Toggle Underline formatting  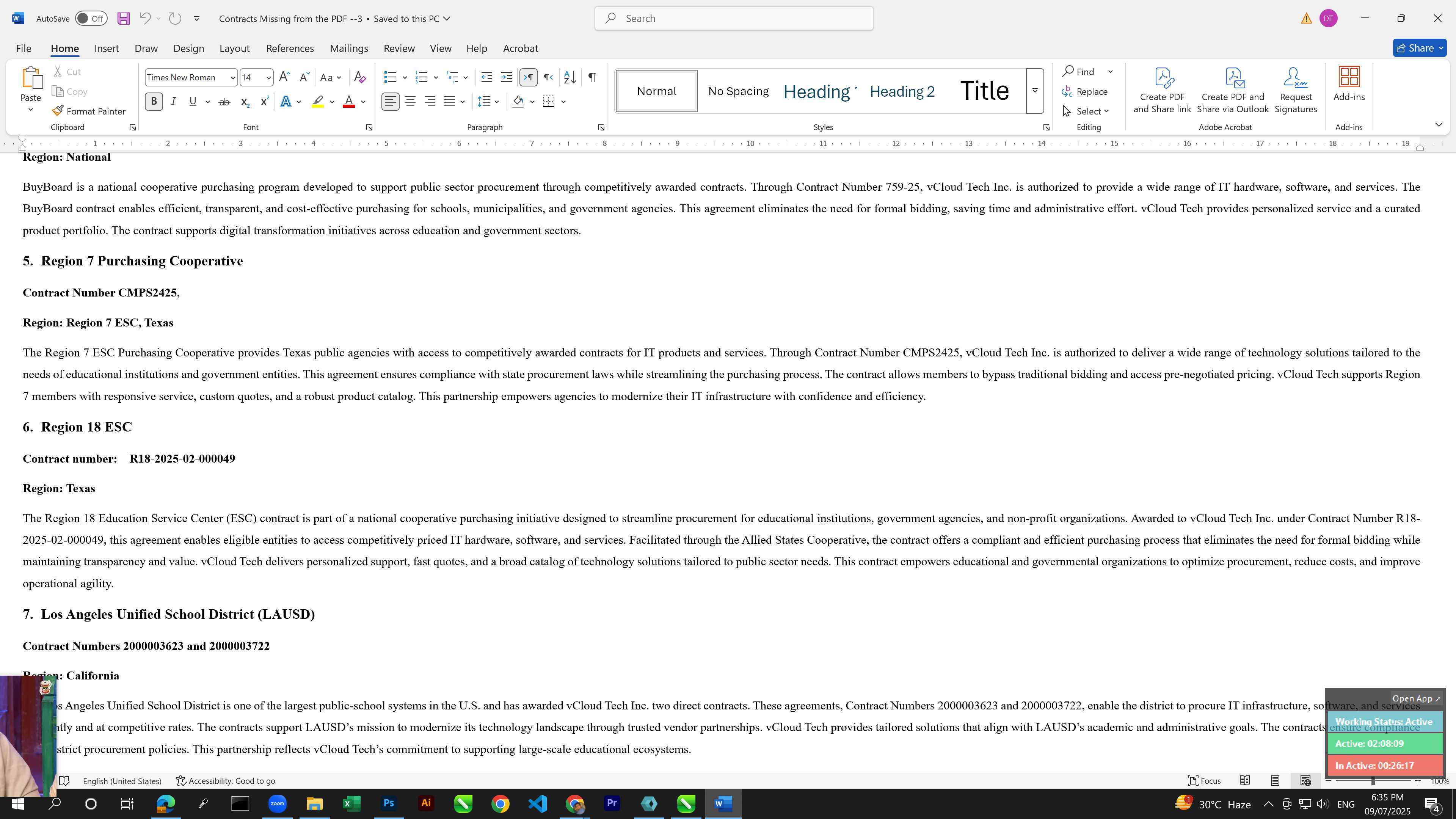tap(193, 102)
